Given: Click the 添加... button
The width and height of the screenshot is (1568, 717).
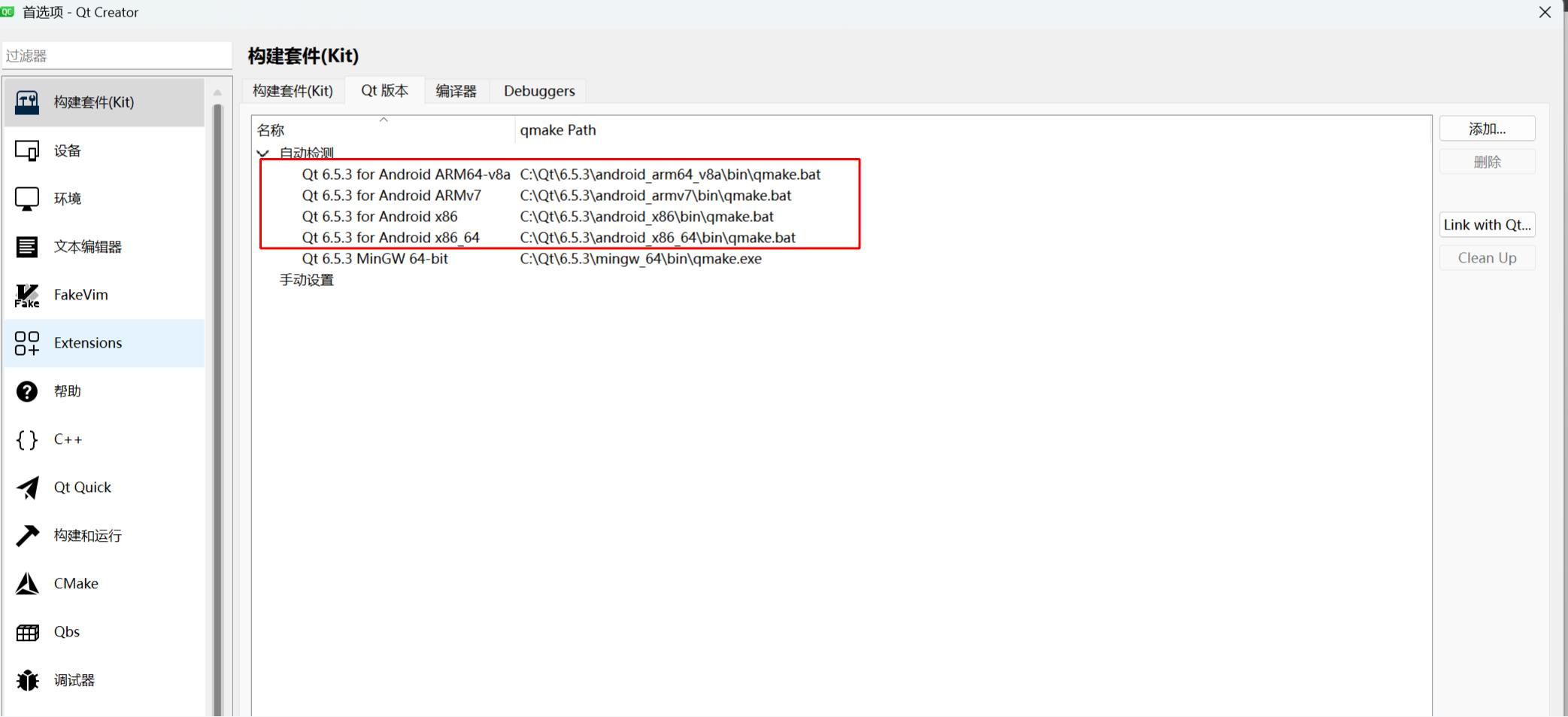Looking at the screenshot, I should (x=1486, y=129).
